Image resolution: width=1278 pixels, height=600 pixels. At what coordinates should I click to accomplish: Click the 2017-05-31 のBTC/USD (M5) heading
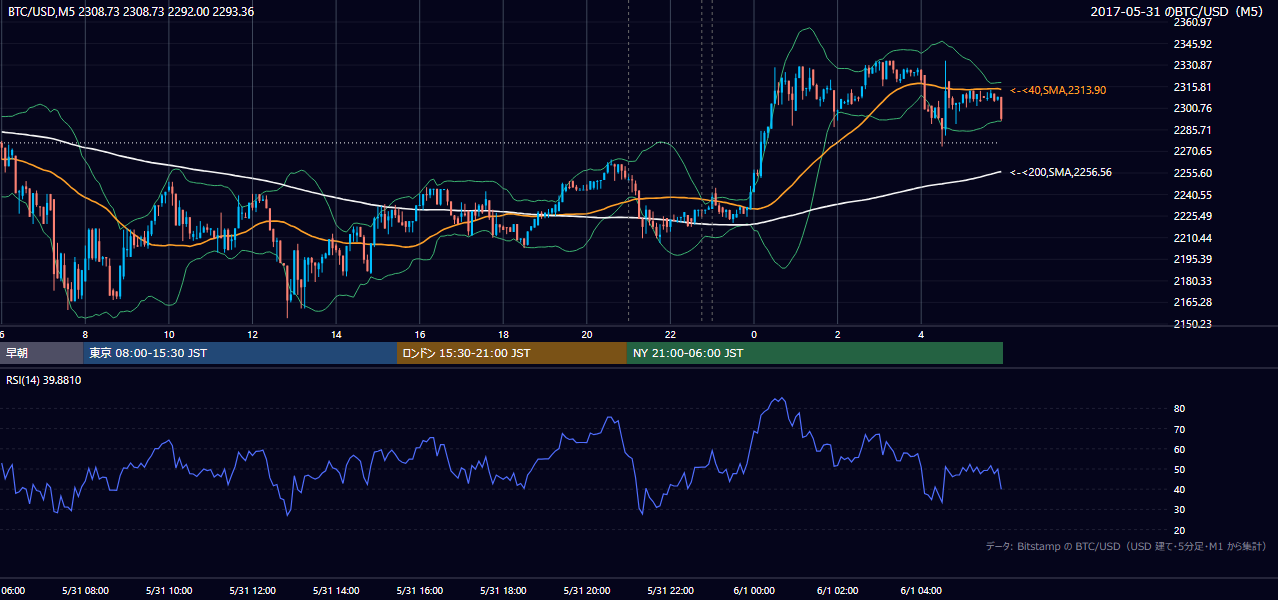point(1178,12)
